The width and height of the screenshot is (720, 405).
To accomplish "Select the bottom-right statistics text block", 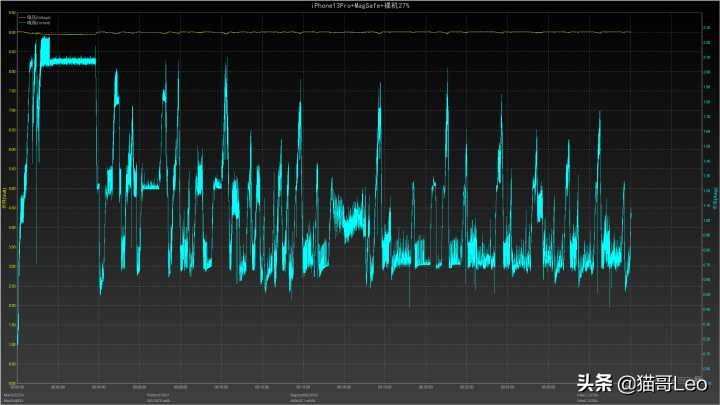I will 588,397.
